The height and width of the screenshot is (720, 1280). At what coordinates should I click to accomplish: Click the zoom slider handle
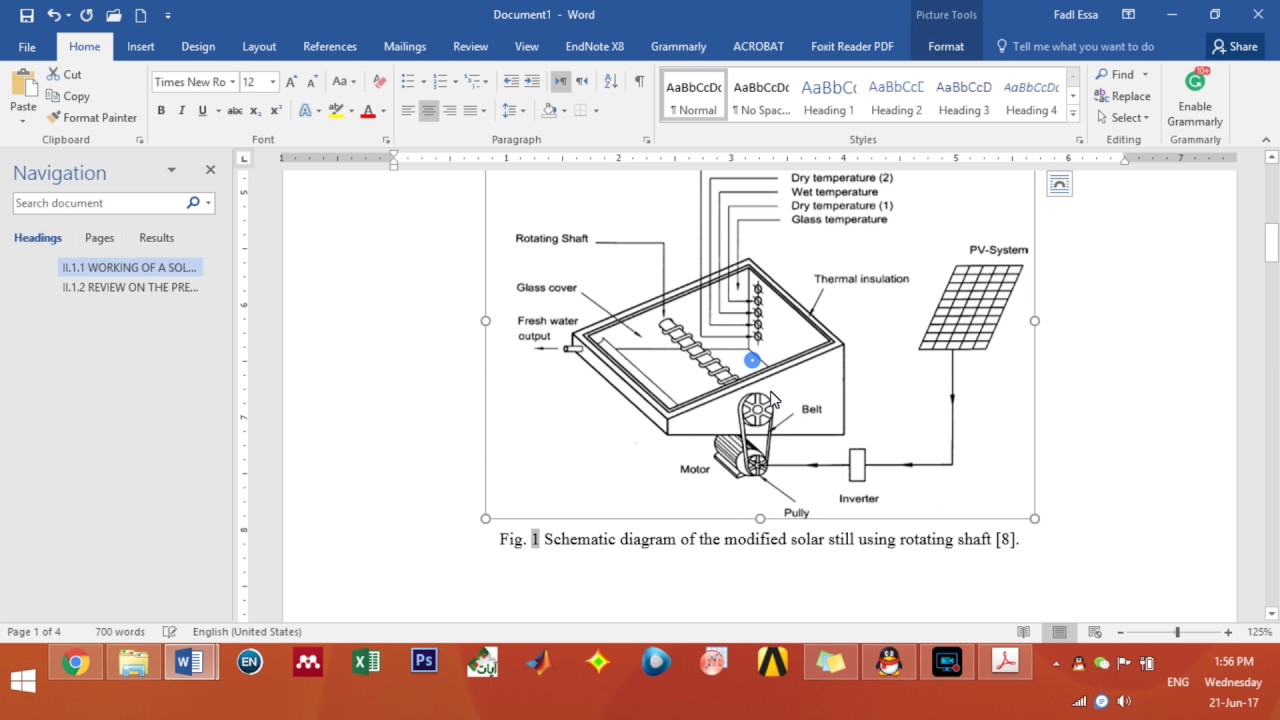click(x=1177, y=632)
